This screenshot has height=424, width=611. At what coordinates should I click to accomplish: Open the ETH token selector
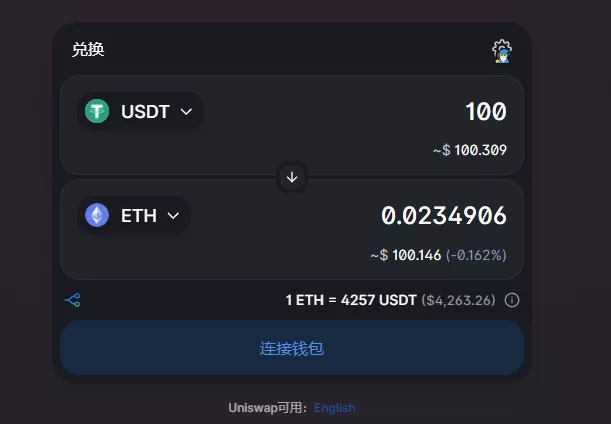point(134,215)
